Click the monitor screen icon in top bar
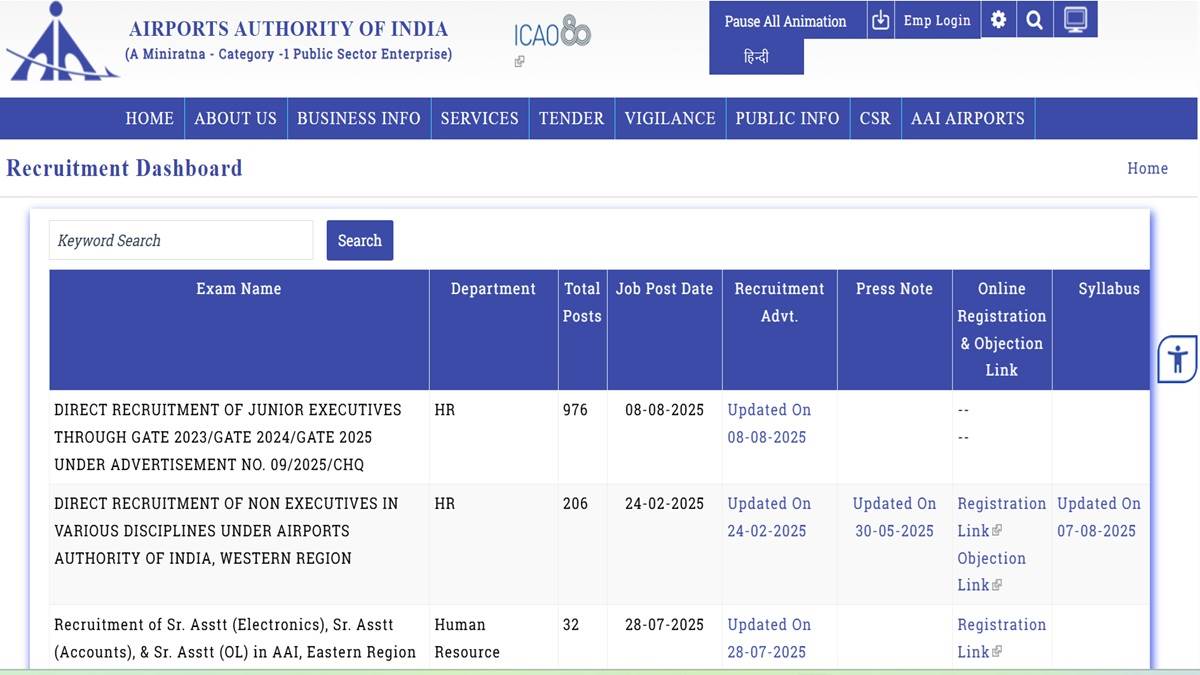 click(x=1076, y=20)
